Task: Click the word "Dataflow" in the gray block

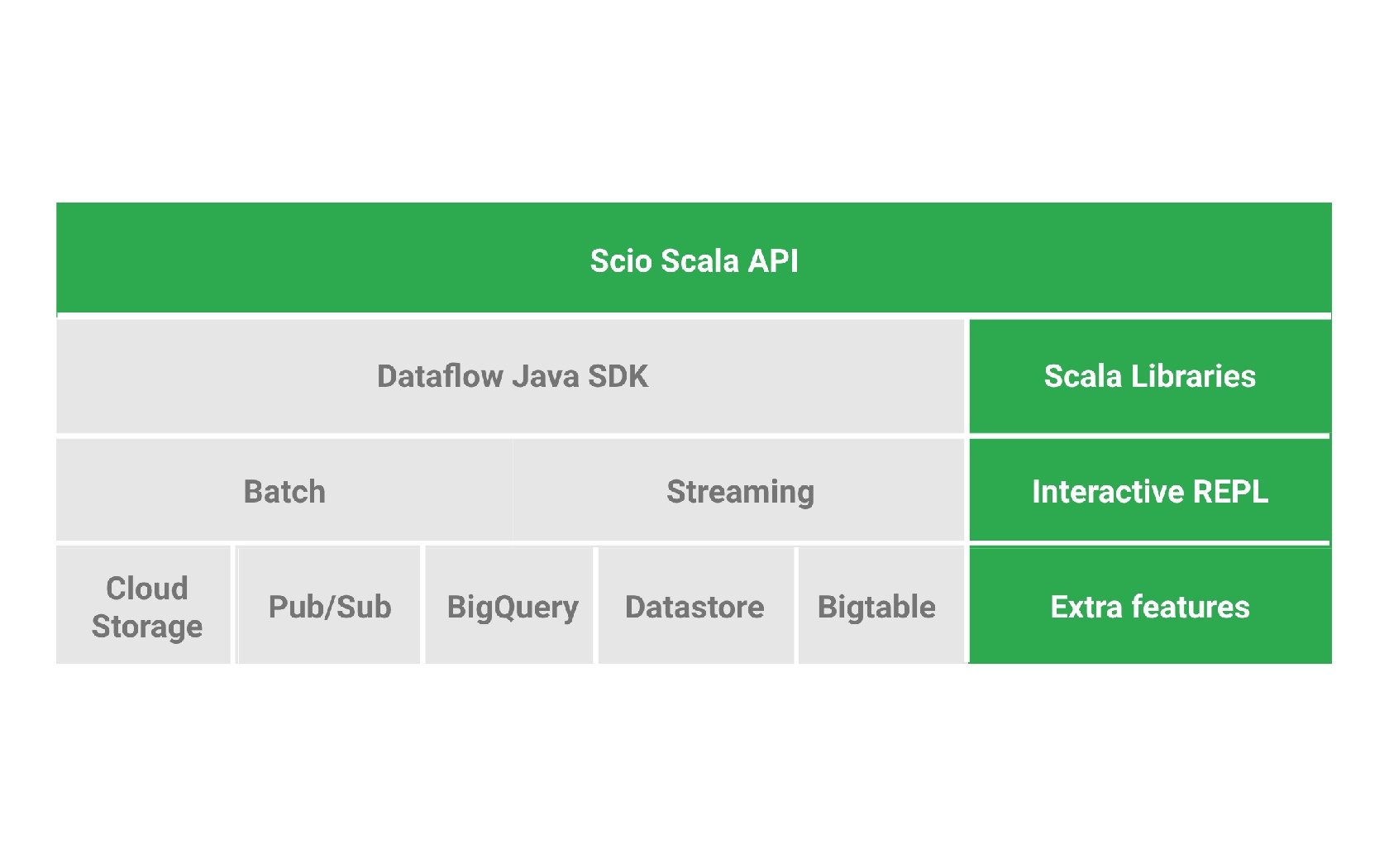Action: (440, 376)
